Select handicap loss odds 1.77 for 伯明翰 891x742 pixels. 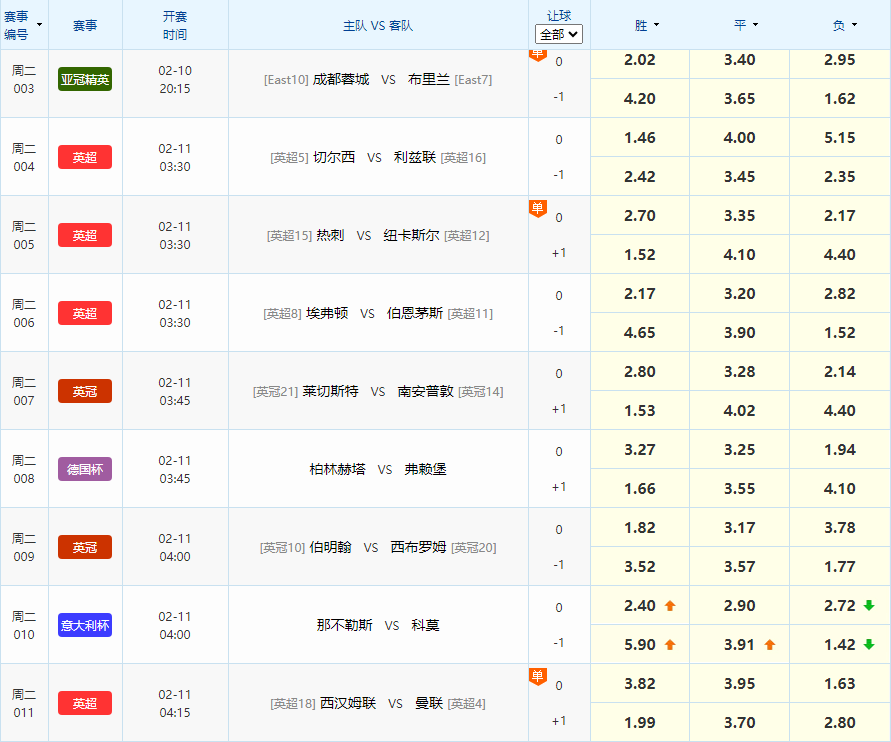[x=840, y=567]
